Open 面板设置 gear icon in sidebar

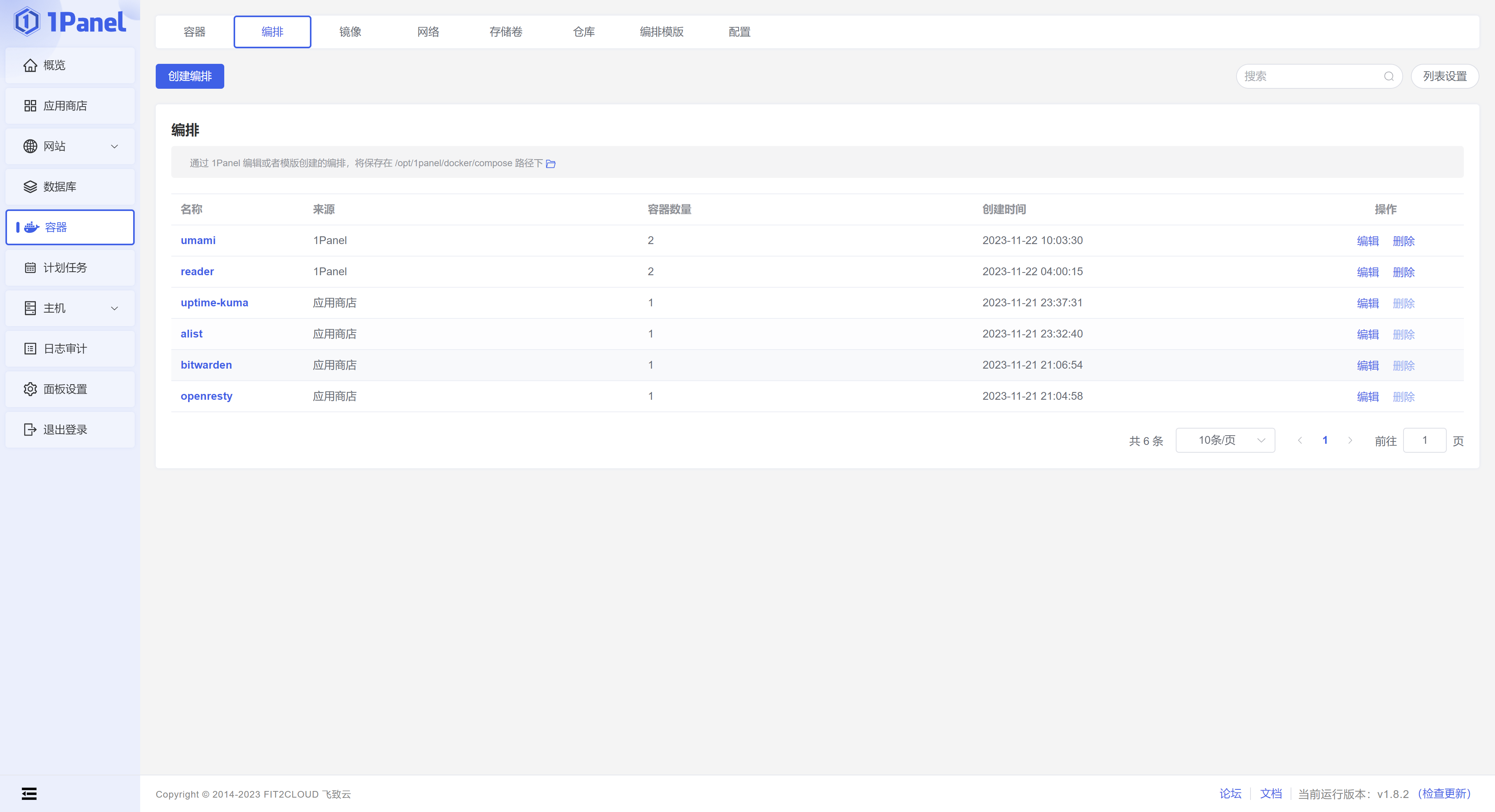30,389
